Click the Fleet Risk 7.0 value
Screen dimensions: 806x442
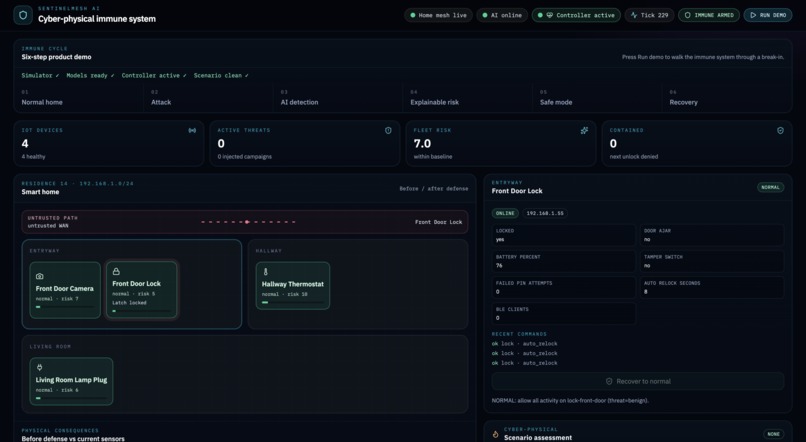tap(422, 143)
